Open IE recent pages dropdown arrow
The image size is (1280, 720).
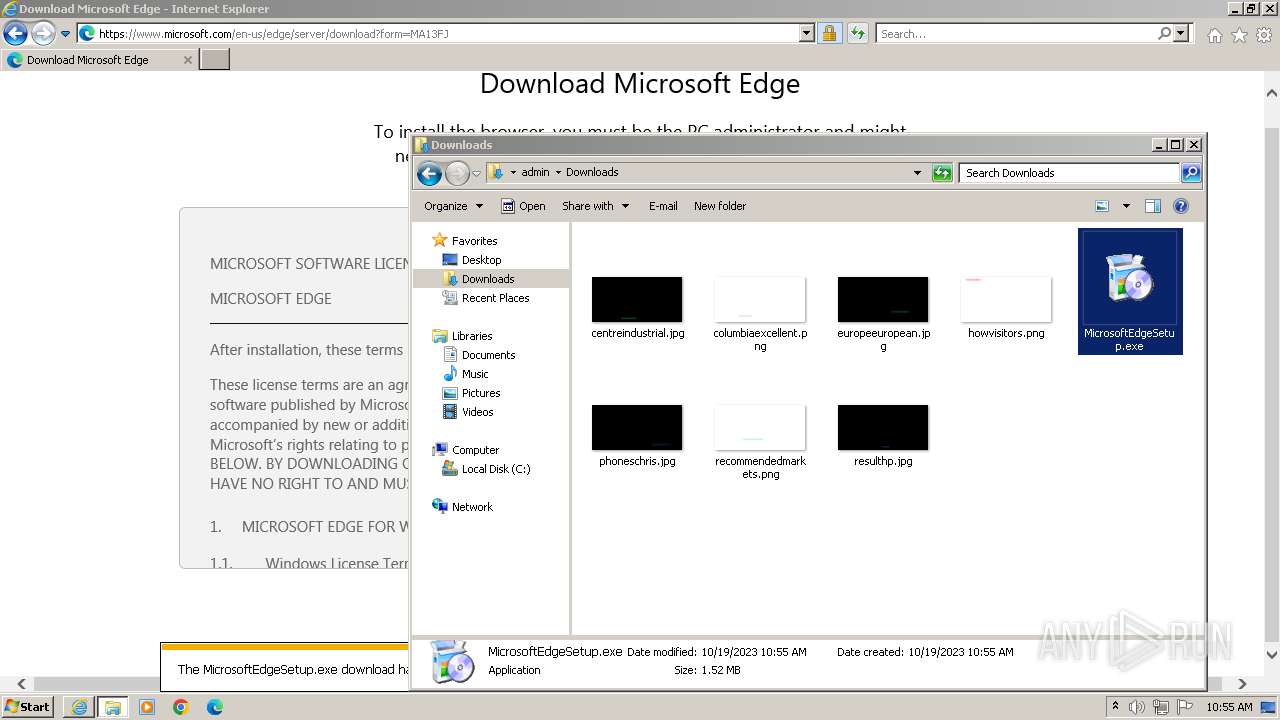coord(66,34)
